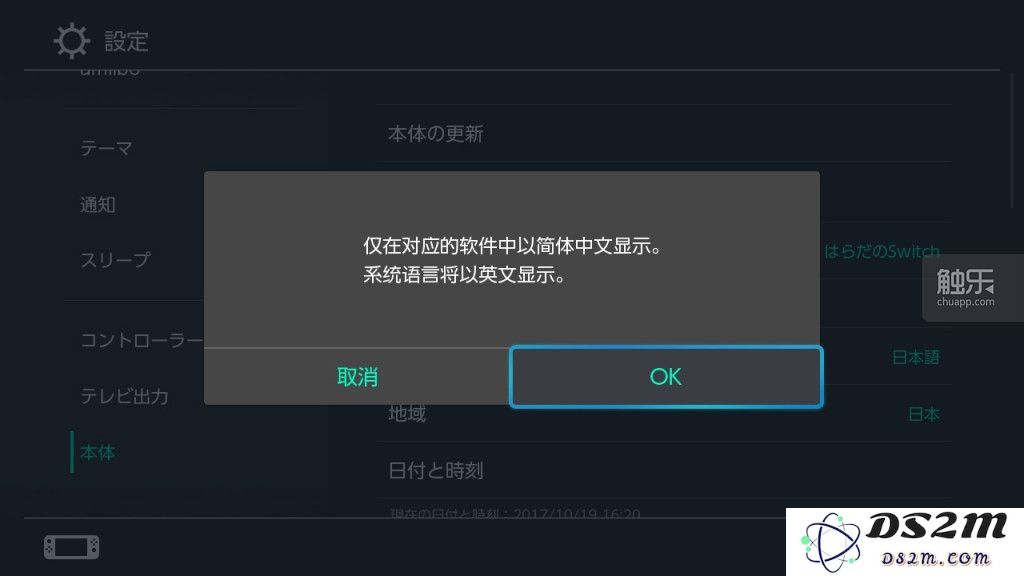Open コントローラー sidebar entry

(142, 340)
